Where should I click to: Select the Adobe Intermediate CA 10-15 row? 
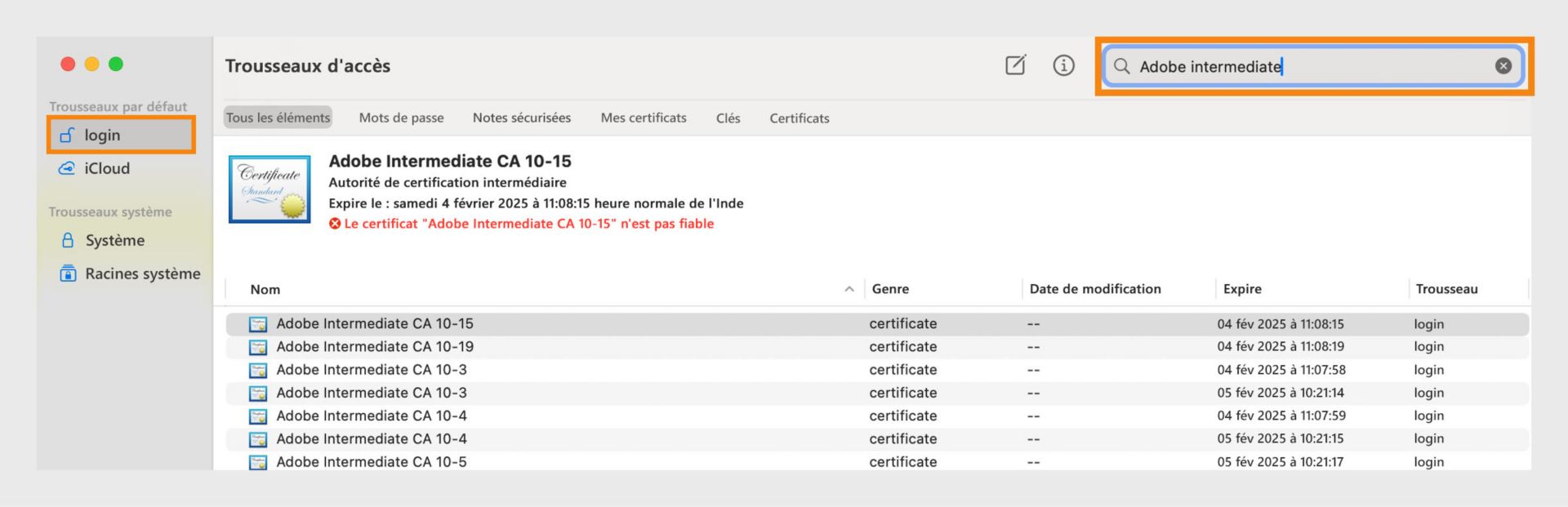point(877,324)
